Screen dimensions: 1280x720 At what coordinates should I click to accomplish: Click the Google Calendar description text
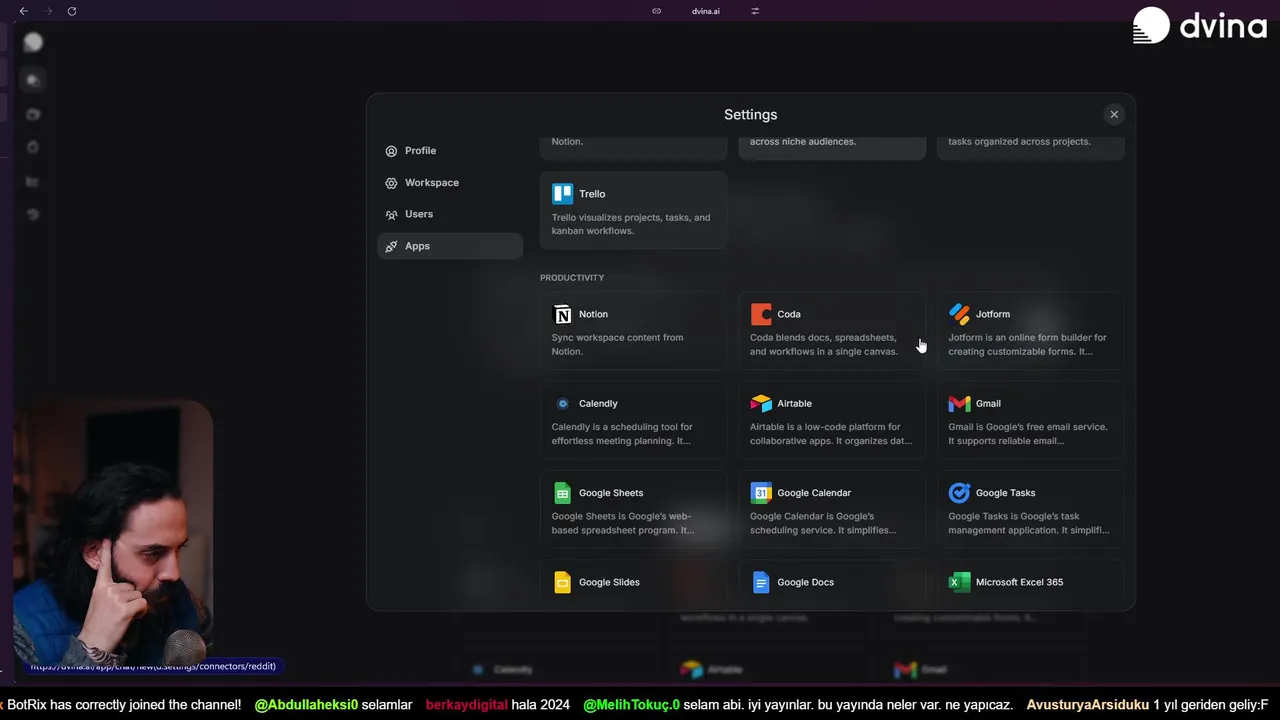(x=823, y=523)
